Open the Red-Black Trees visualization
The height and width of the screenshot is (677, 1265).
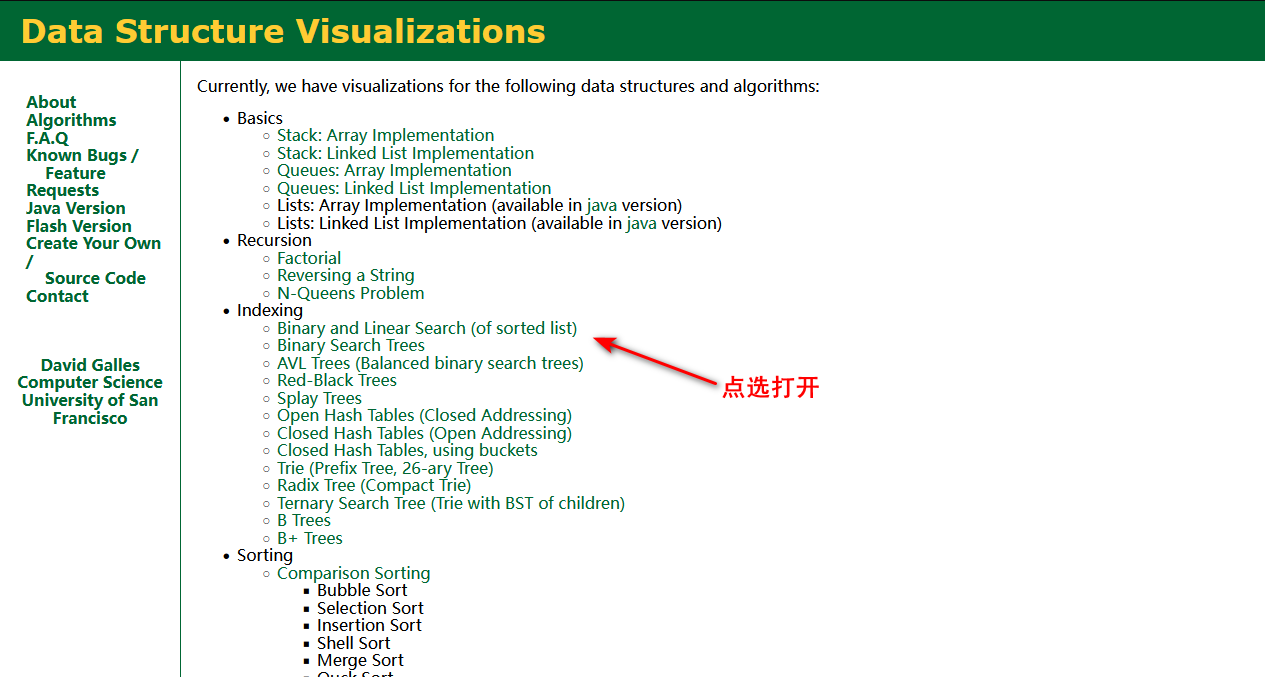(x=337, y=380)
